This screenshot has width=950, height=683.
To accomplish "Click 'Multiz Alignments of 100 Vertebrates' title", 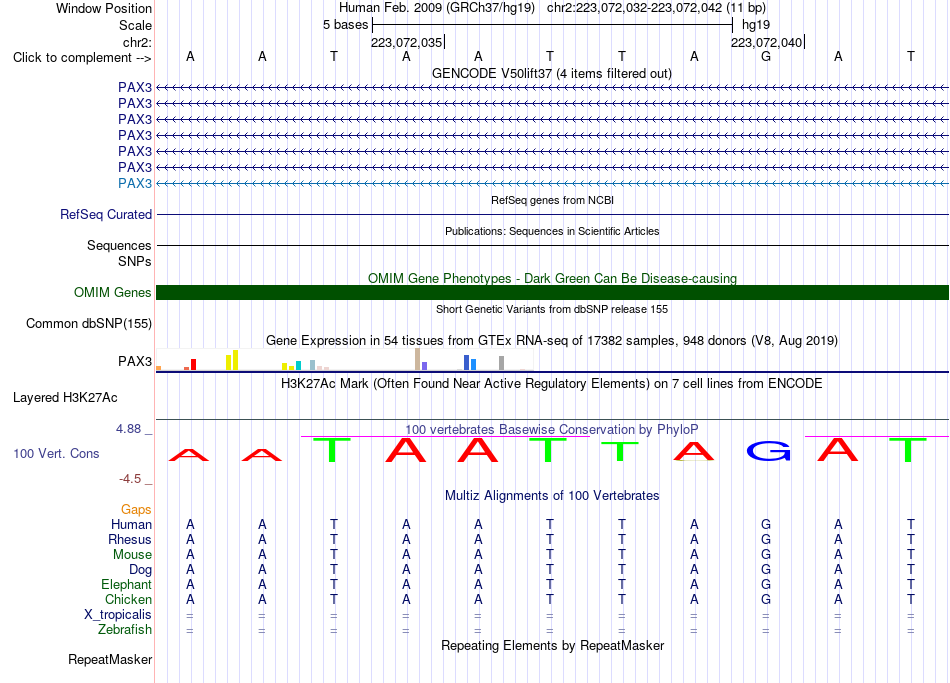I will (552, 496).
